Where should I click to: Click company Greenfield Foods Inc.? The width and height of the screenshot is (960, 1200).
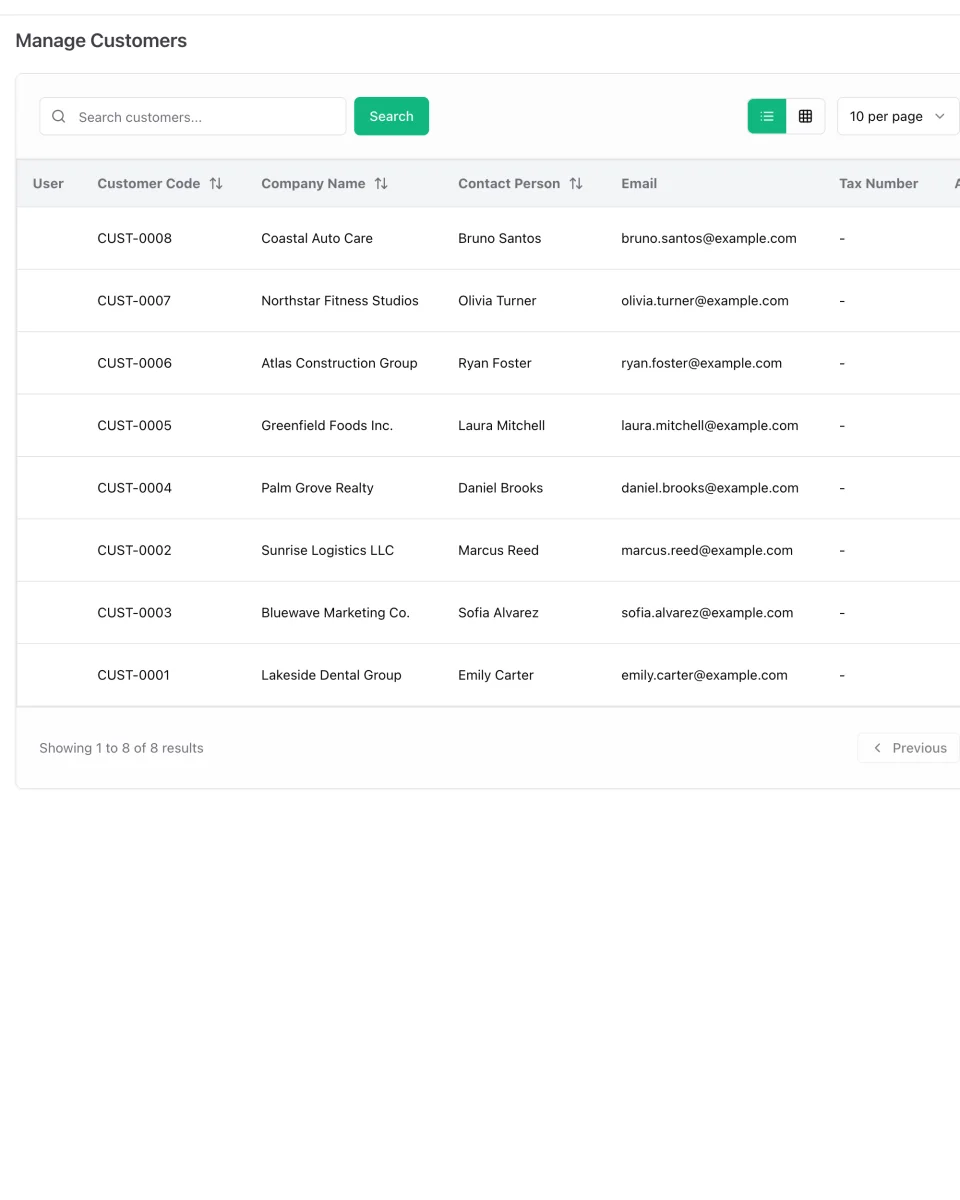point(327,426)
